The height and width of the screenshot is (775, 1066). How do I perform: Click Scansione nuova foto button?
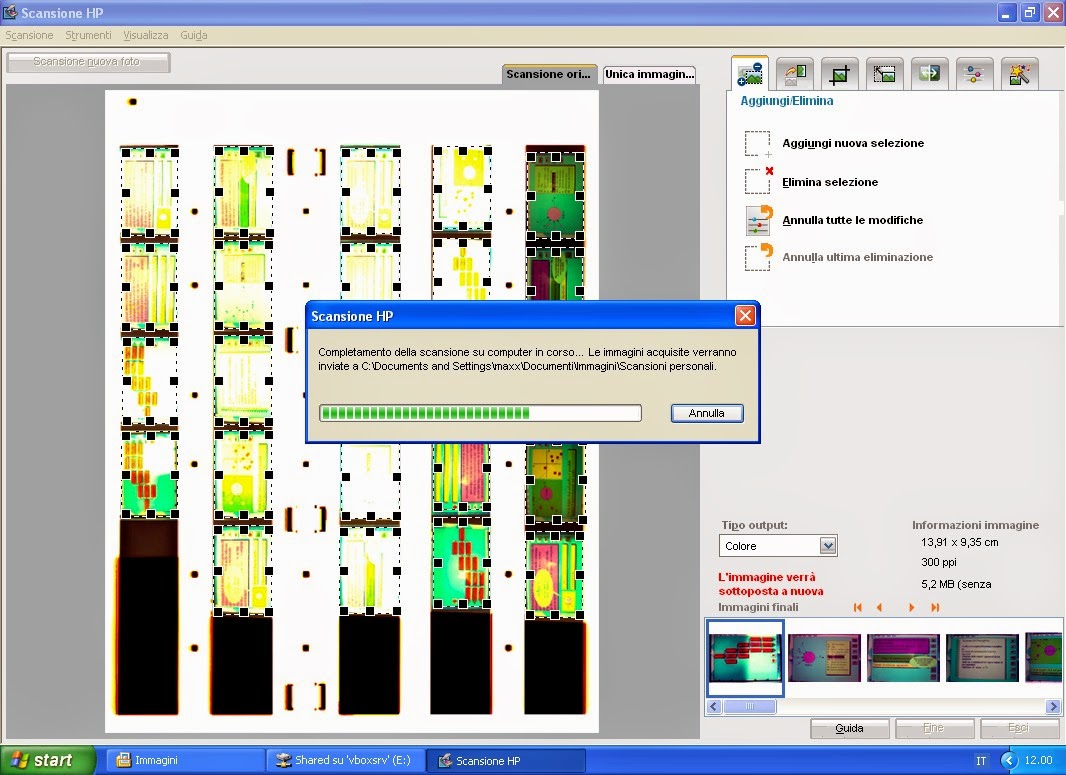pyautogui.click(x=88, y=62)
